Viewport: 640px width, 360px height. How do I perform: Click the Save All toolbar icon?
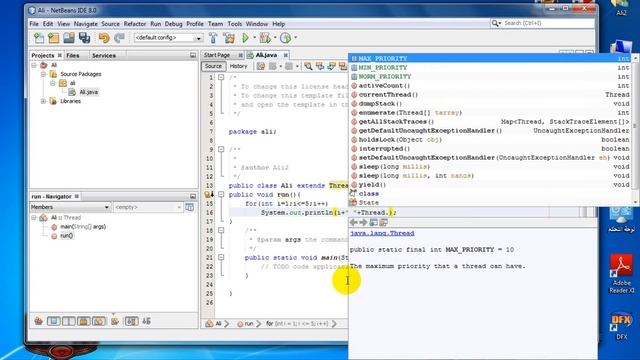[84, 38]
